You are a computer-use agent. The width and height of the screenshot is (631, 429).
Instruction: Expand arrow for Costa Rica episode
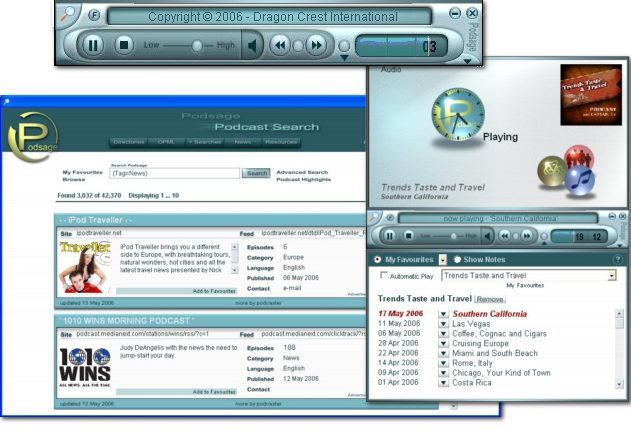coord(443,383)
